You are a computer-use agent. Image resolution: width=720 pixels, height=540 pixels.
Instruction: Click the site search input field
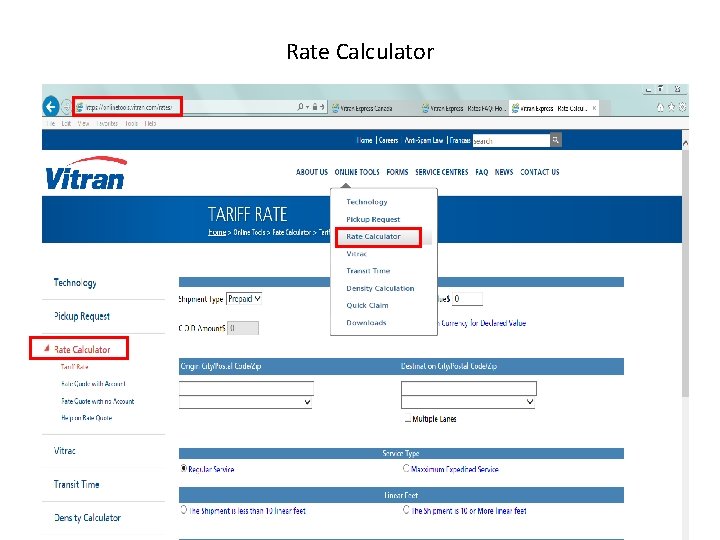pos(511,141)
